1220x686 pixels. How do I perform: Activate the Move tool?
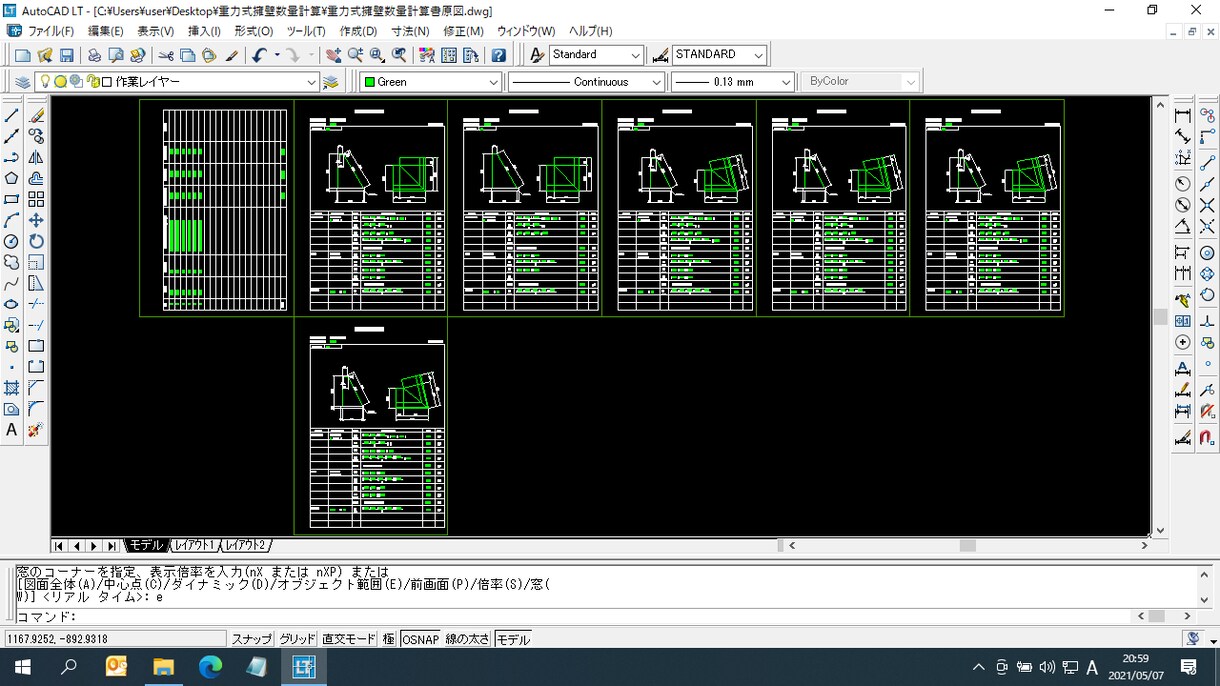(x=36, y=220)
